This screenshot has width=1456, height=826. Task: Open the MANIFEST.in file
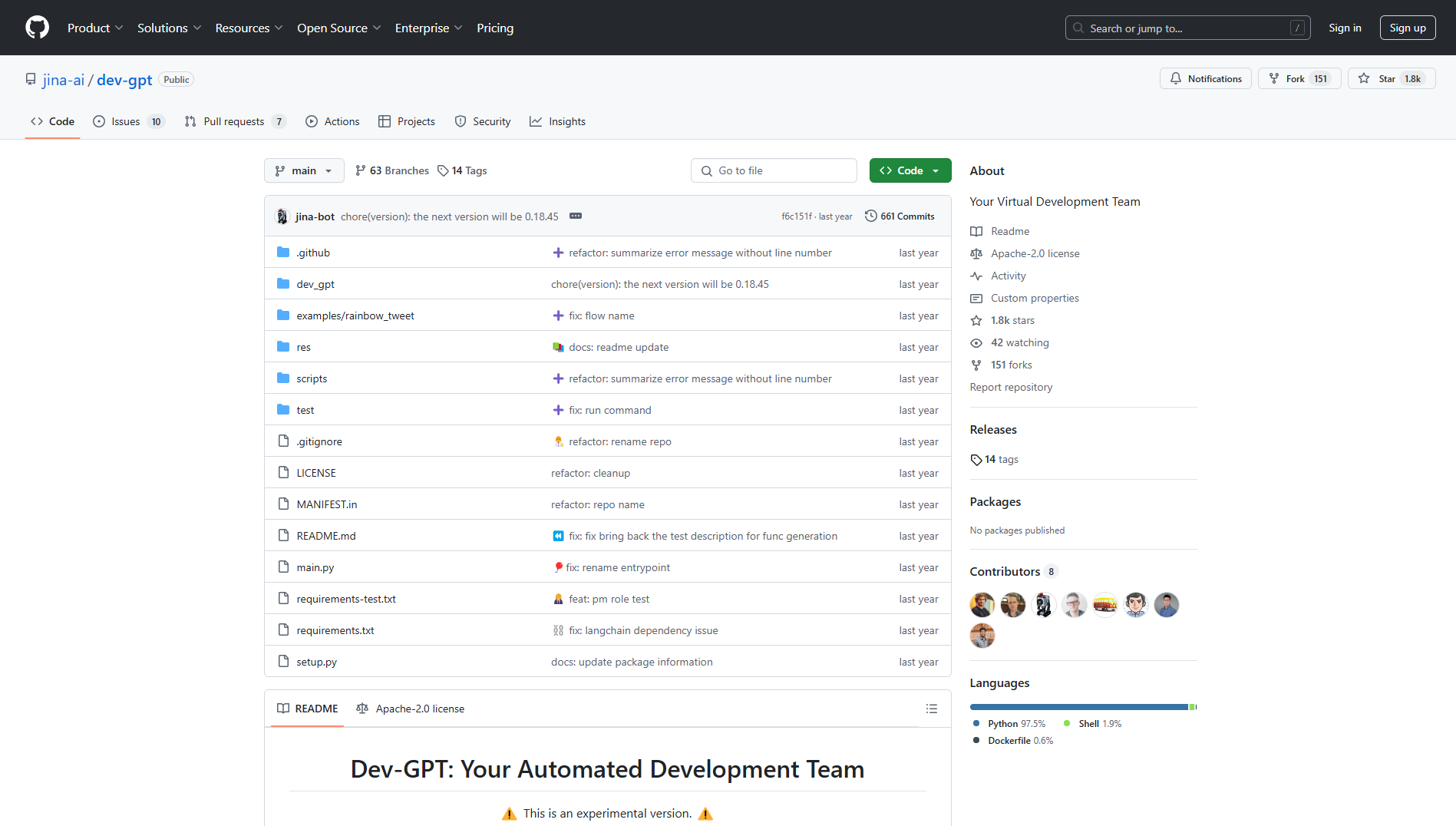tap(327, 504)
